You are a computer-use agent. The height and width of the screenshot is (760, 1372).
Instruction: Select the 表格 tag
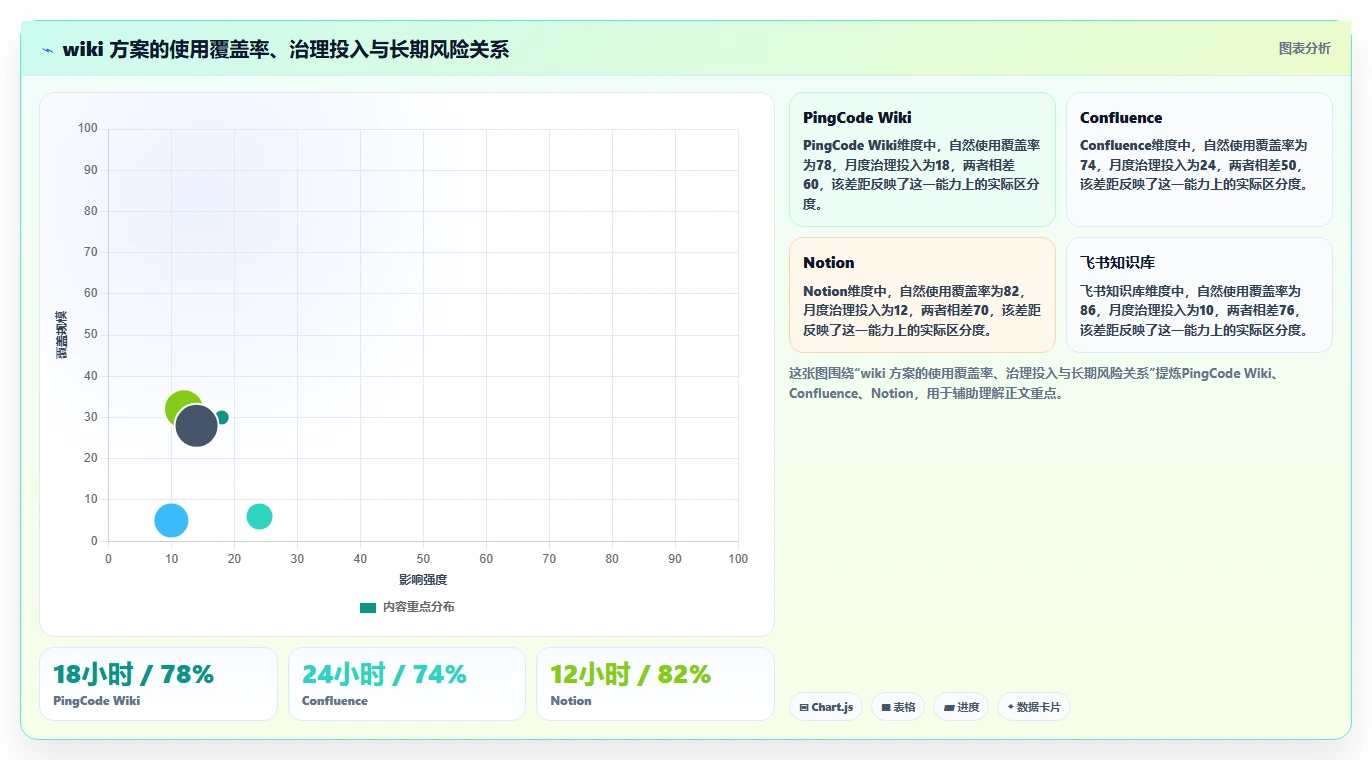click(898, 707)
